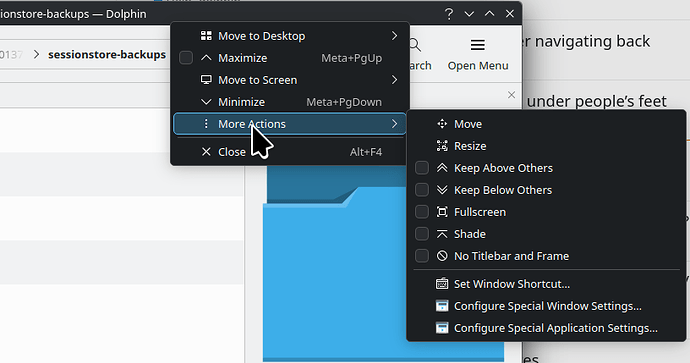Click the Minimize chevron icon in the menu
Image resolution: width=690 pixels, height=363 pixels.
(206, 102)
